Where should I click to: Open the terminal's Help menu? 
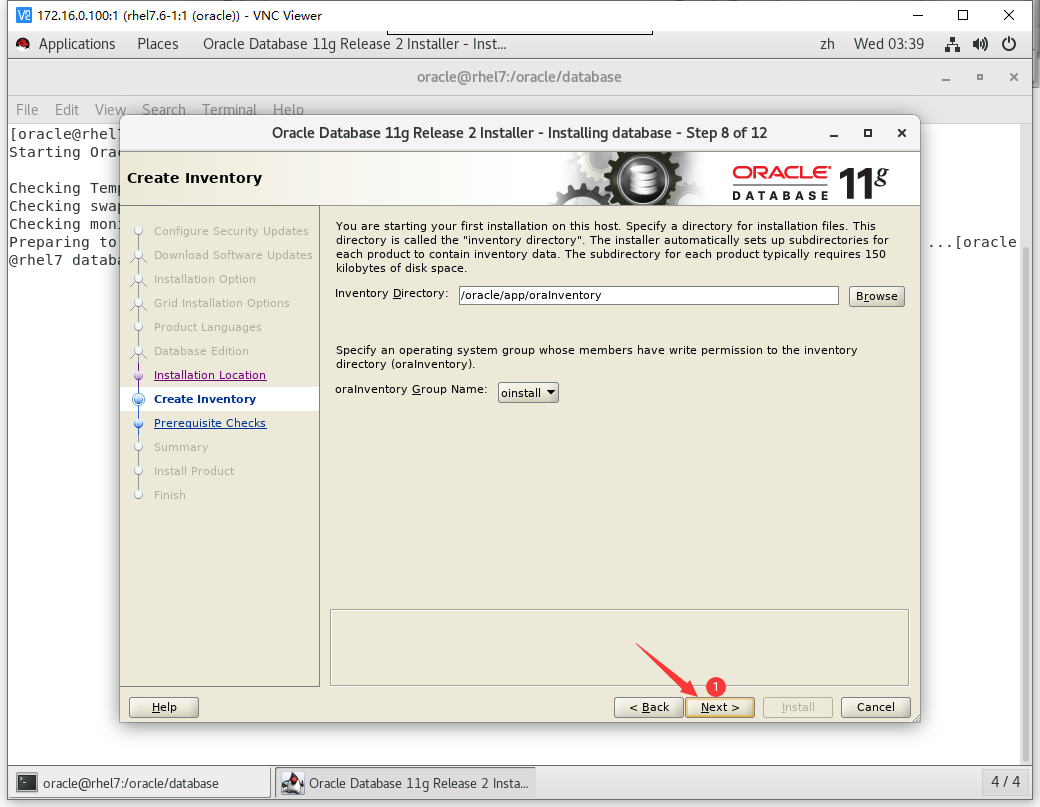click(288, 109)
